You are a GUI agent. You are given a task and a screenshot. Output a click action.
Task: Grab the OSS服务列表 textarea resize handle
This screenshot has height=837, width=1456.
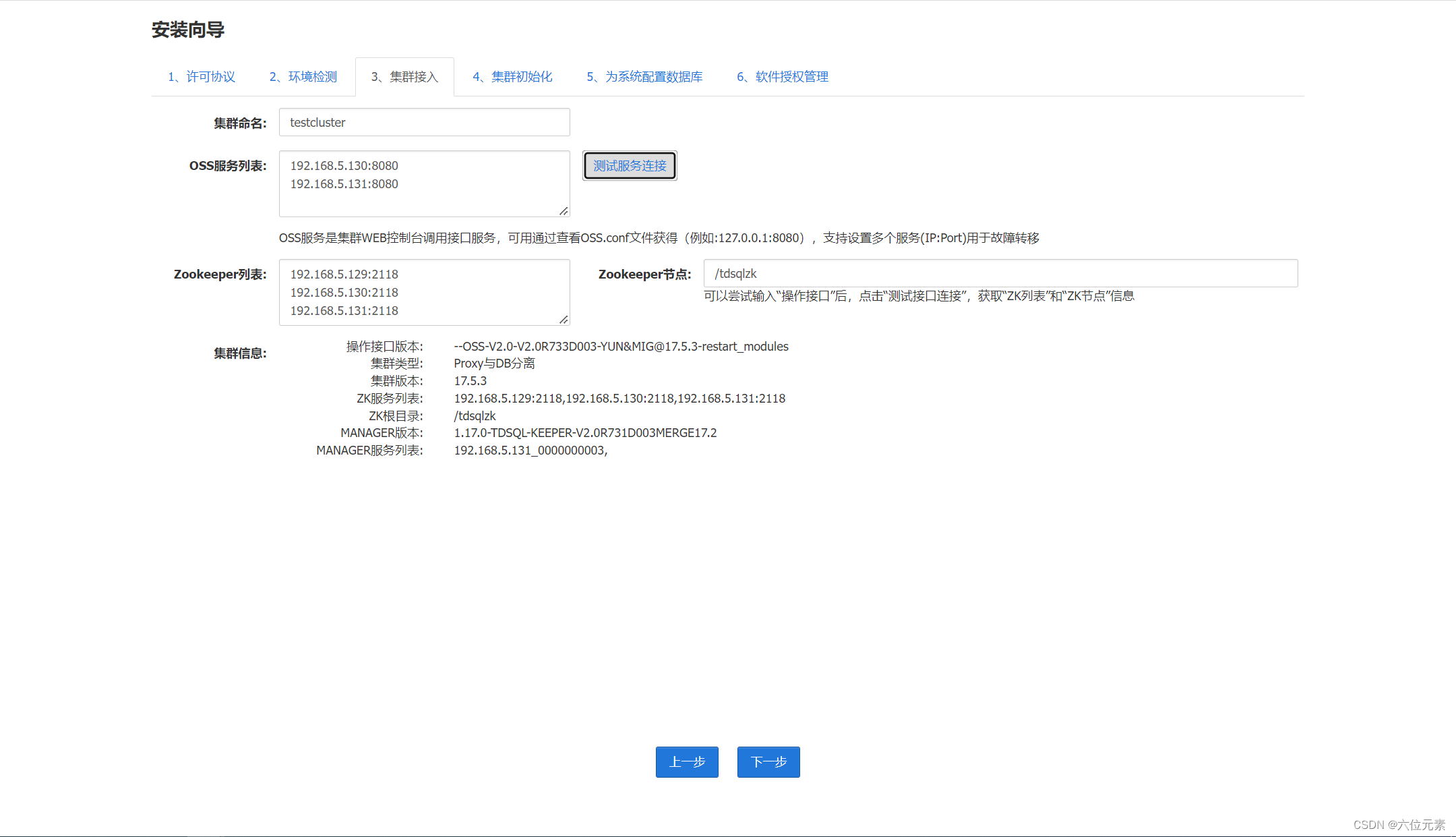tap(564, 211)
